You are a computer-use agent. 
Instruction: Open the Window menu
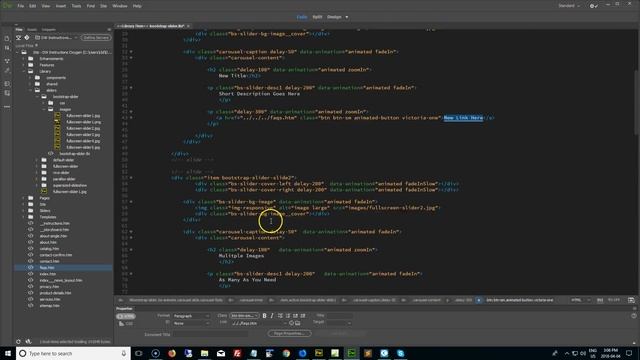point(120,6)
